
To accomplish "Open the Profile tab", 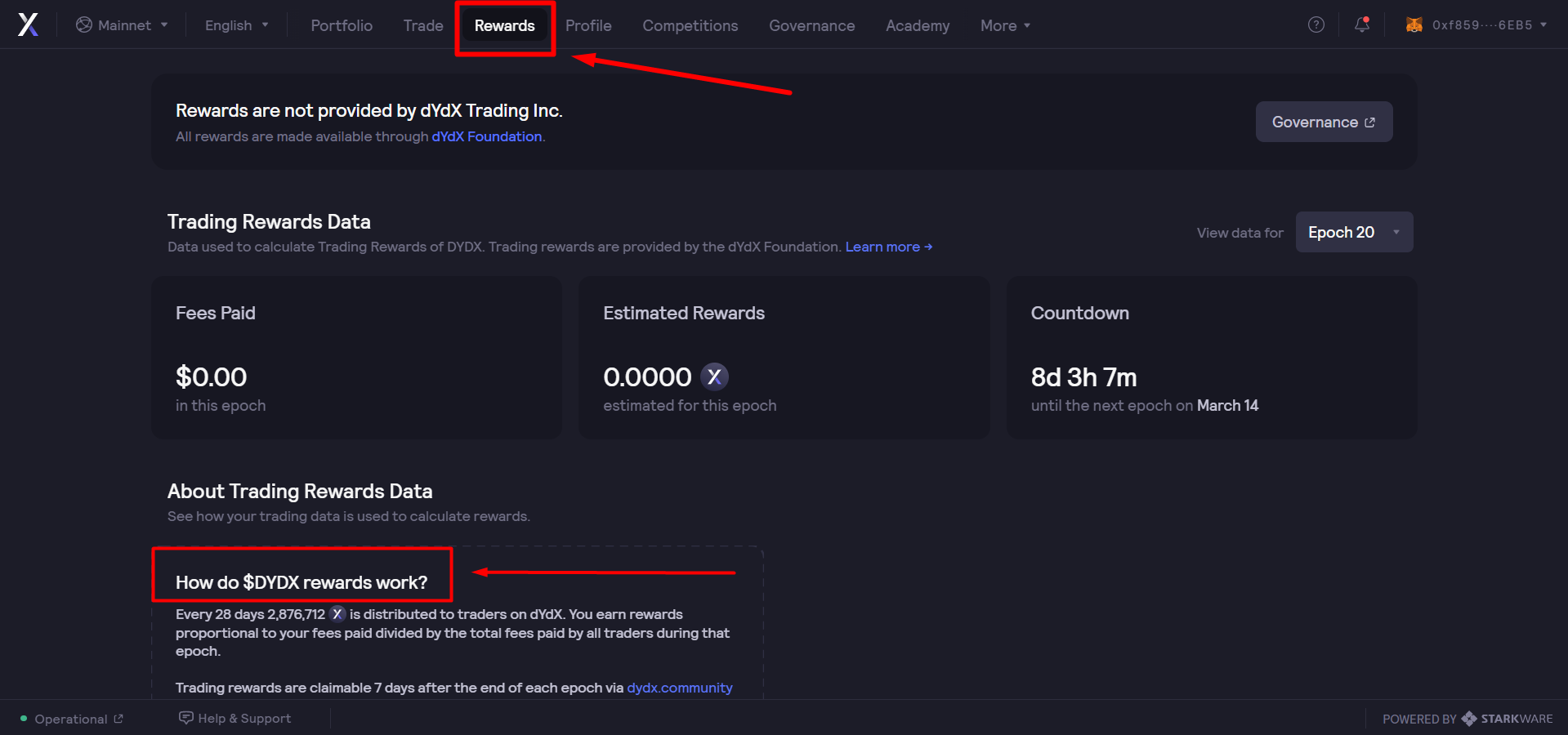I will [588, 25].
